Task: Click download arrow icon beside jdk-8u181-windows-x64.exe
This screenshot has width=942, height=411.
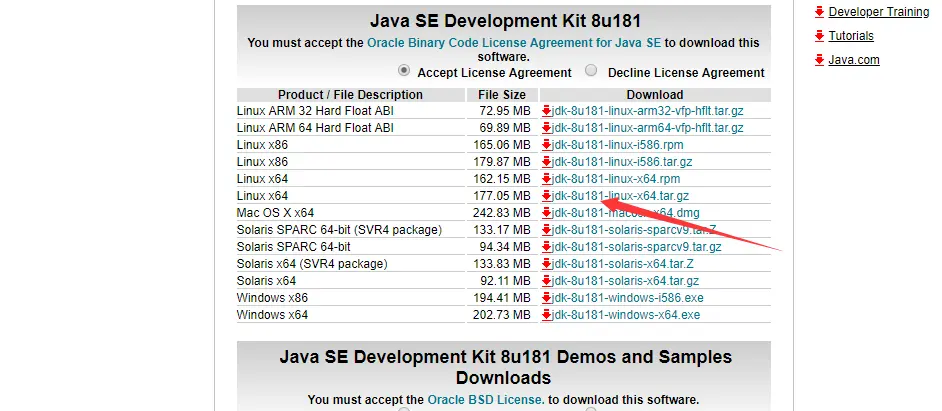Action: 546,315
